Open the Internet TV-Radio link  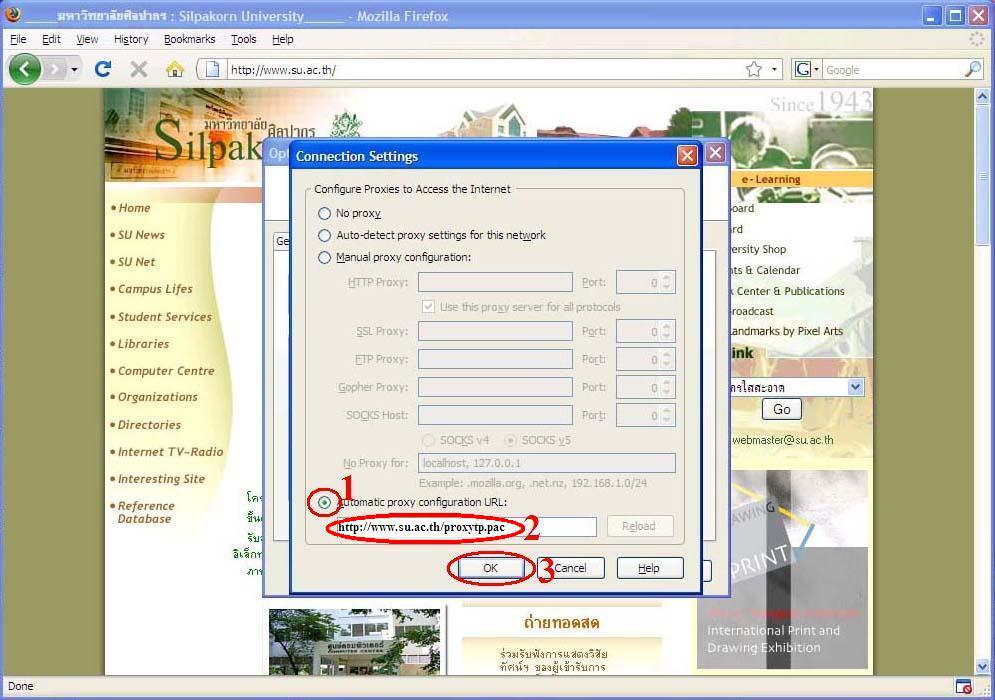pos(171,452)
